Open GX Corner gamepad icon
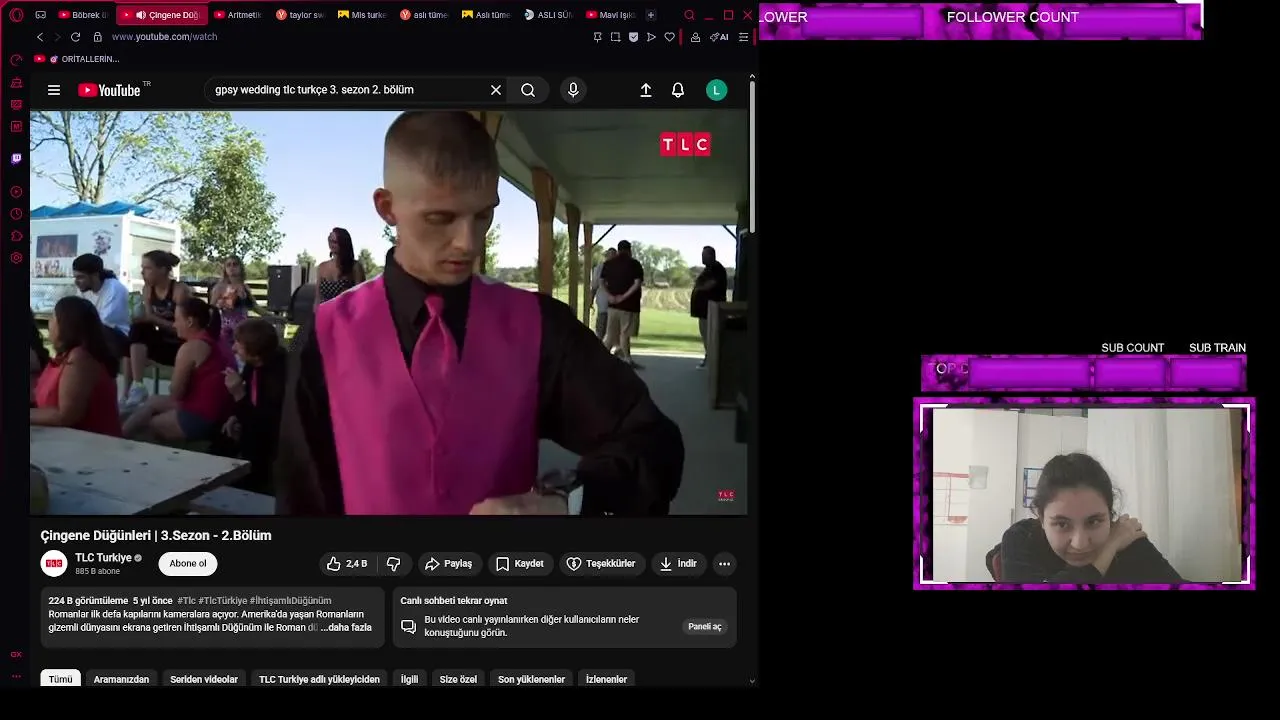This screenshot has height=720, width=1280. [x=40, y=15]
